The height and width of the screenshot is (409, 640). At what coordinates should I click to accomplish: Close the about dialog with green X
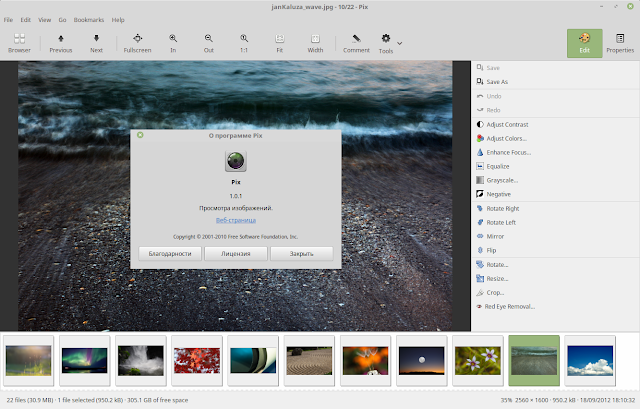[140, 135]
